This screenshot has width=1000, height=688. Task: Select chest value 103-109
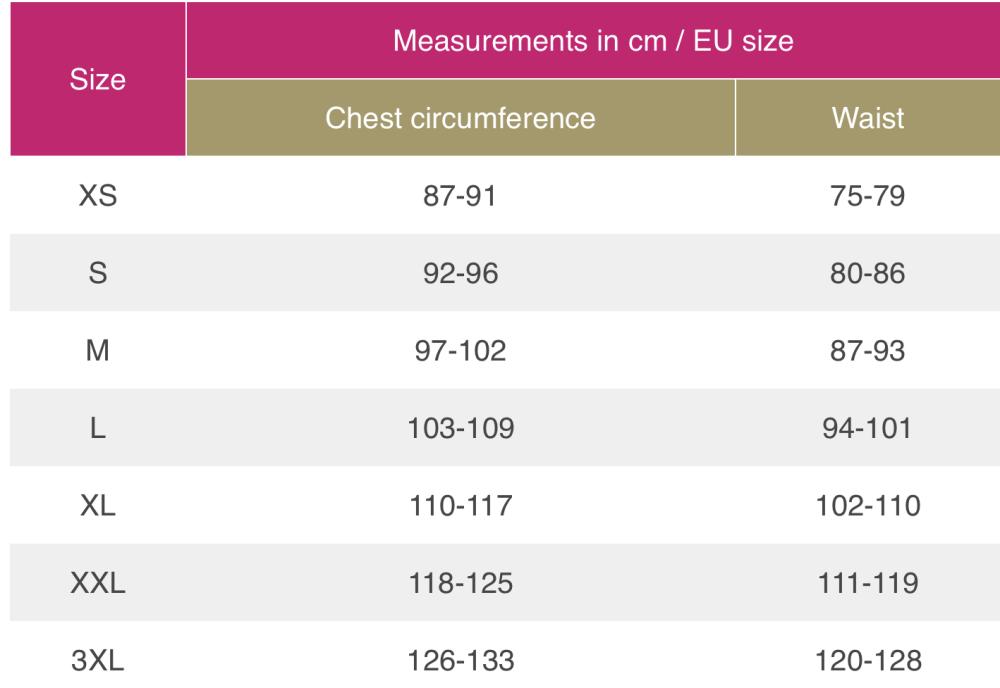pyautogui.click(x=461, y=429)
